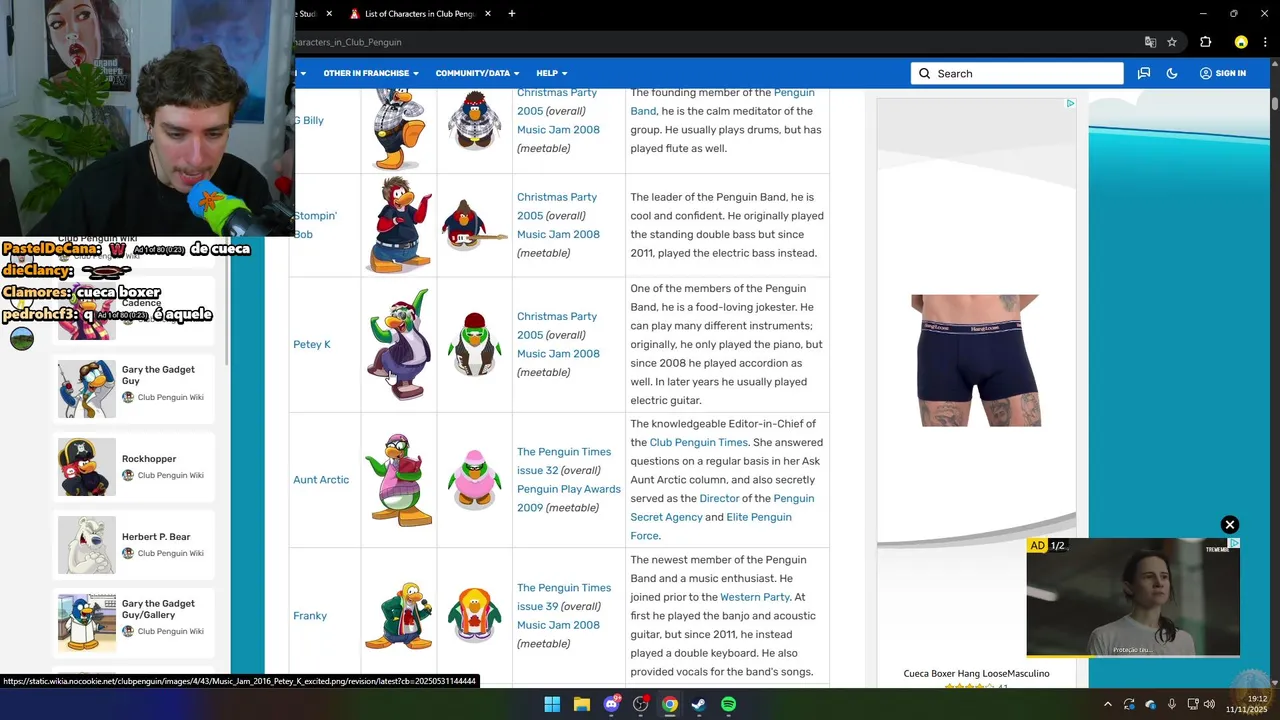Open the Aunt Arctic character link
Image resolution: width=1280 pixels, height=720 pixels.
click(321, 479)
